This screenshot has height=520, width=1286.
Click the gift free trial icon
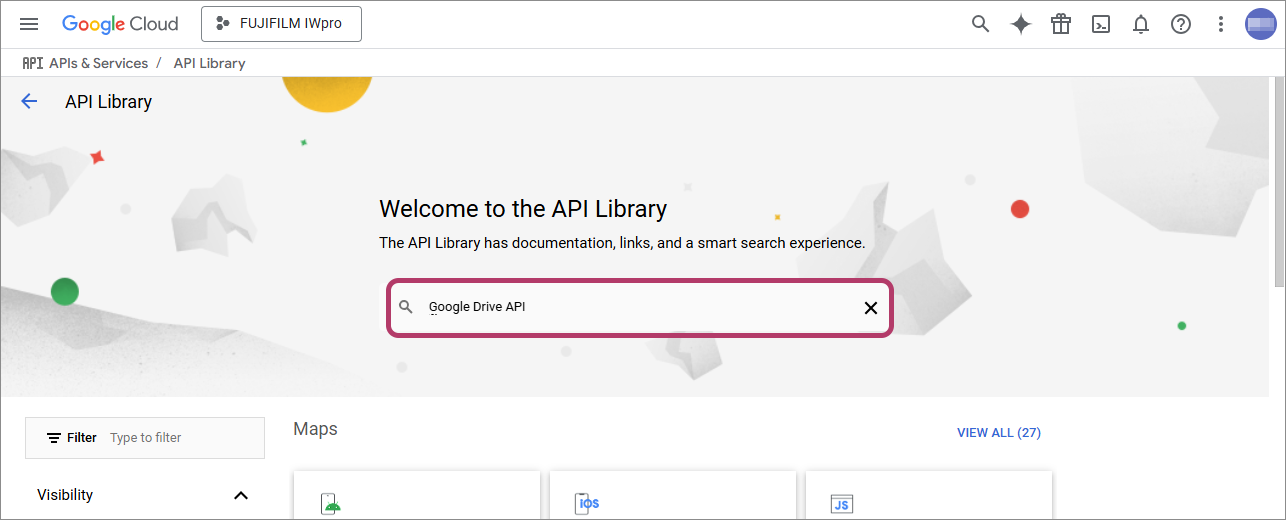1060,24
